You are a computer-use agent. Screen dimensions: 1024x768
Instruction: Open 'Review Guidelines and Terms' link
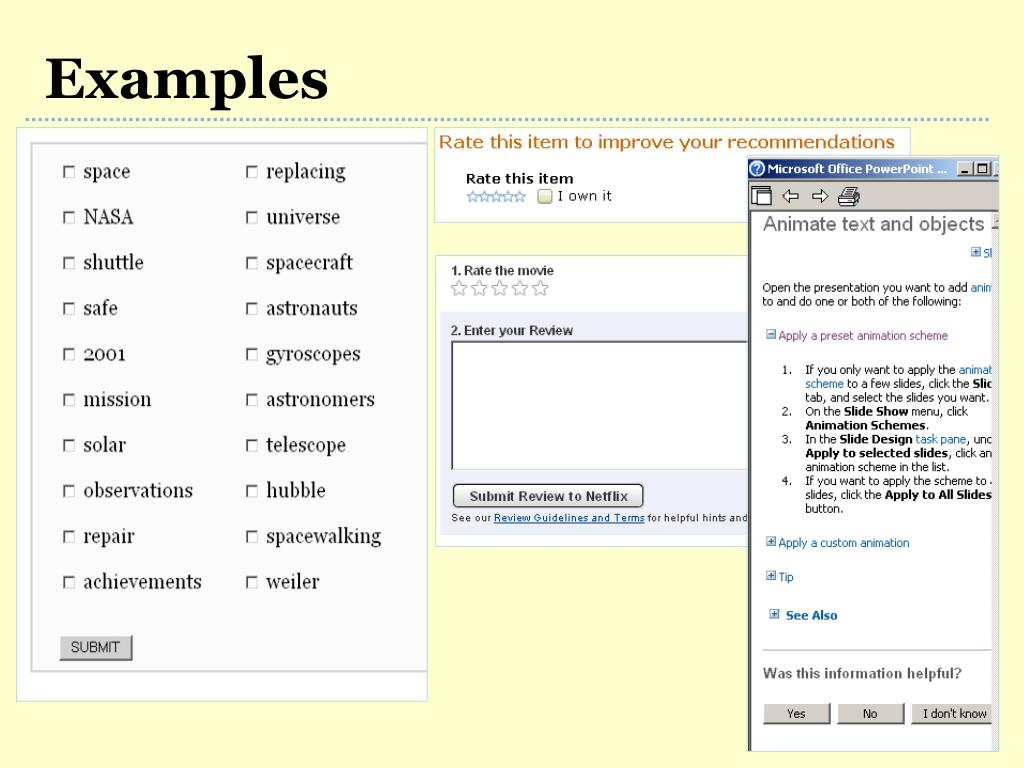point(569,518)
